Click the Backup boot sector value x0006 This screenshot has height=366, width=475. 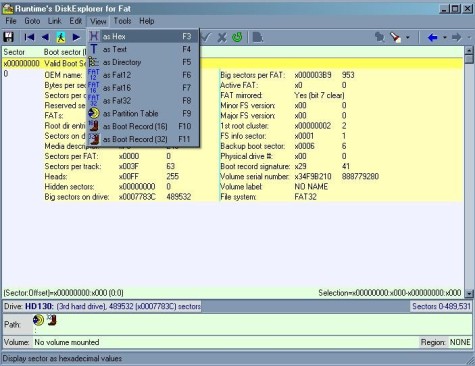pos(304,146)
